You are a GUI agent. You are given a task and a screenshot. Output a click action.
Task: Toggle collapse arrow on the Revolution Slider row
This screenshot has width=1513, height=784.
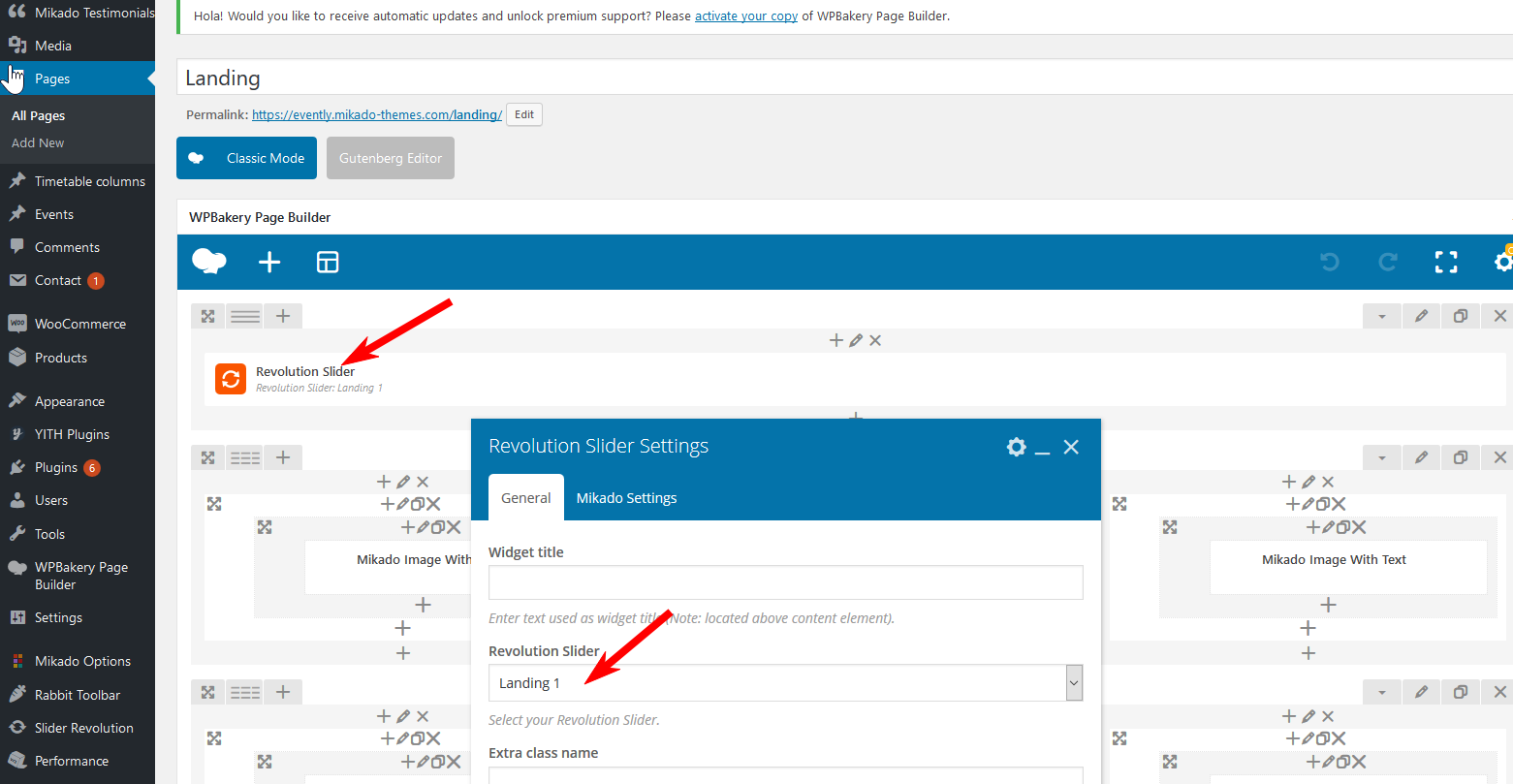coord(1381,316)
